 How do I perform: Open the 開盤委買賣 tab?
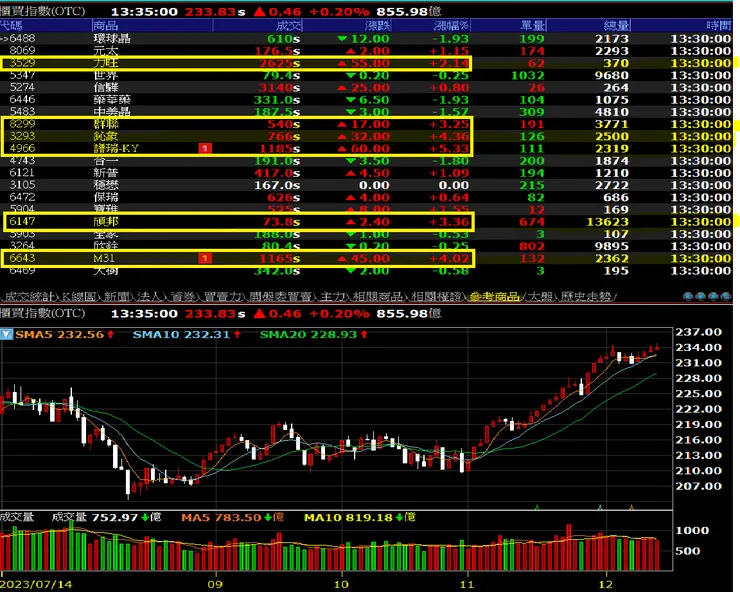[x=280, y=296]
